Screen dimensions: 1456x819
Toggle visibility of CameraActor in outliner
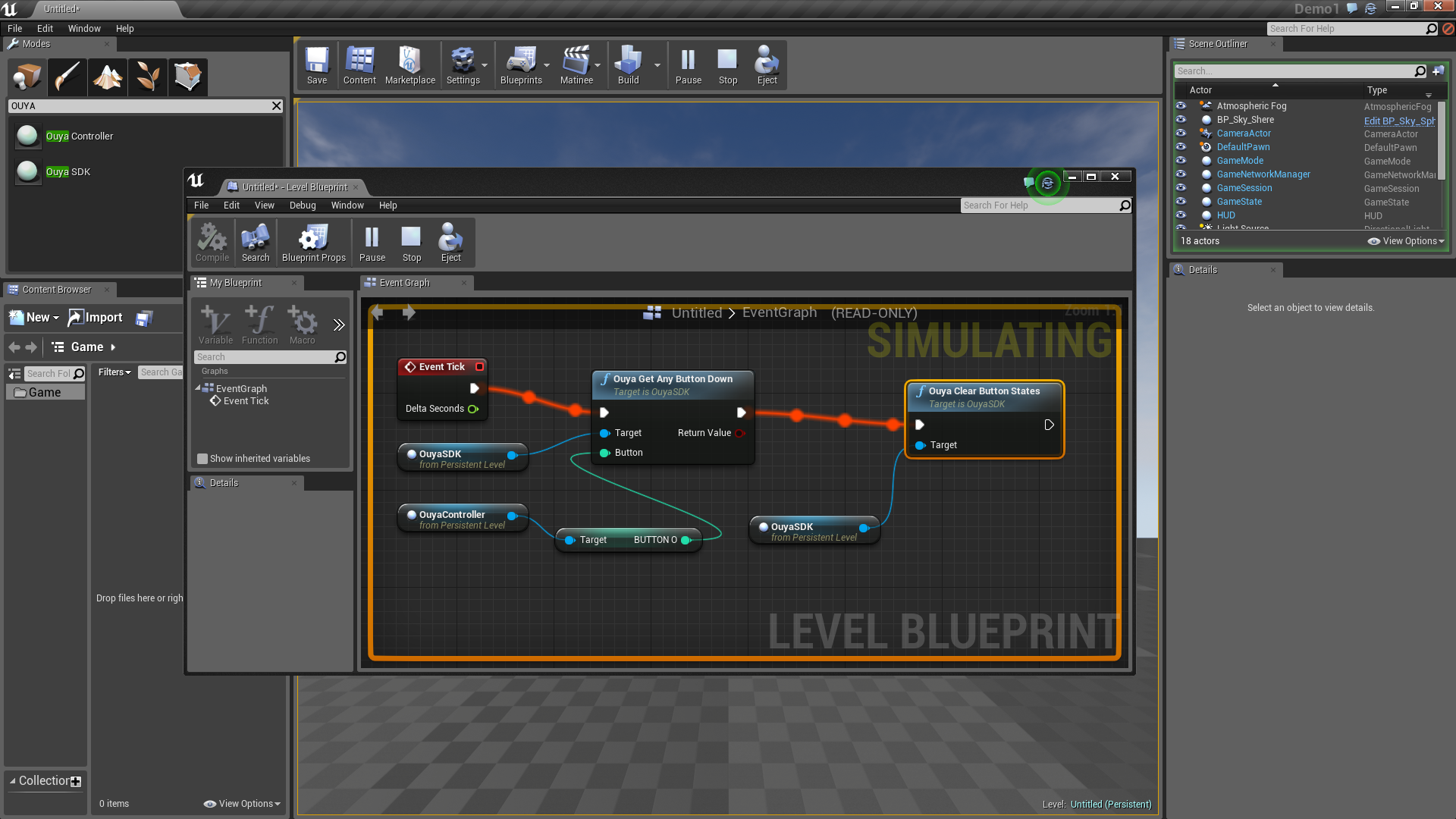point(1181,133)
